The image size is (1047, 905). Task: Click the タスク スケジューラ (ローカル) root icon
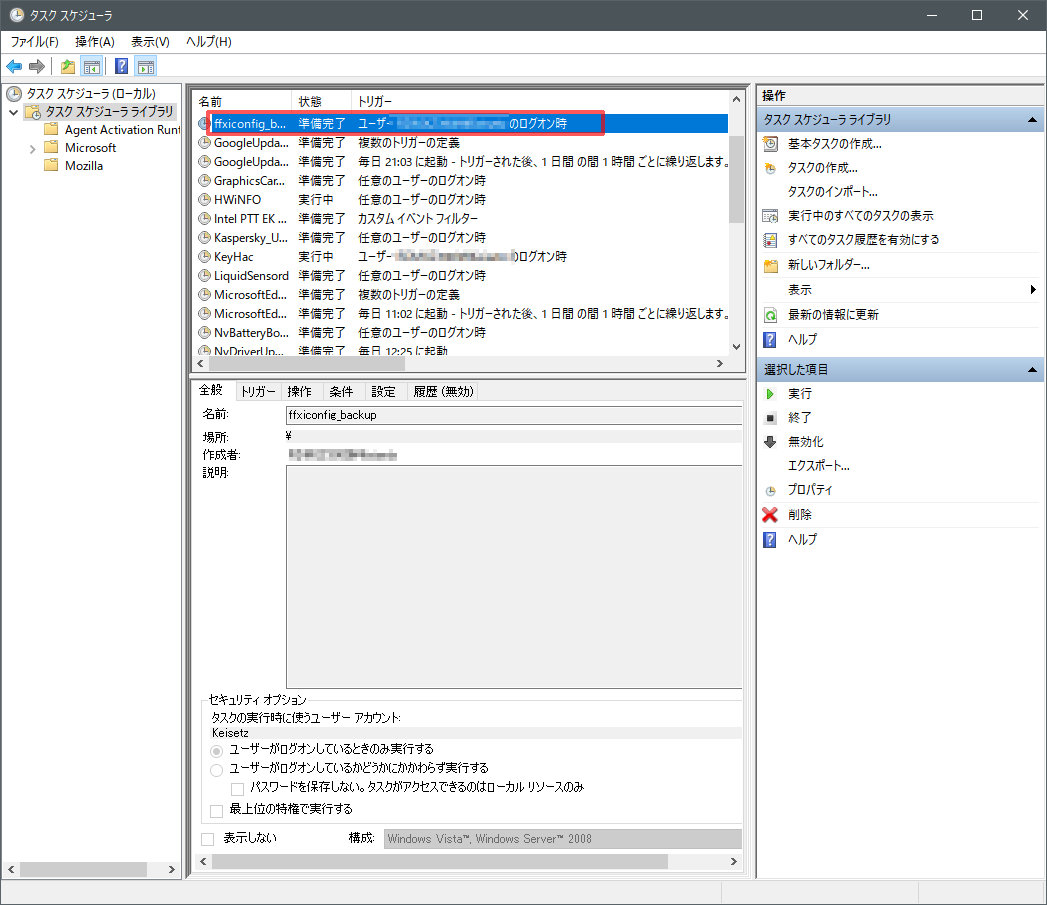coord(14,94)
